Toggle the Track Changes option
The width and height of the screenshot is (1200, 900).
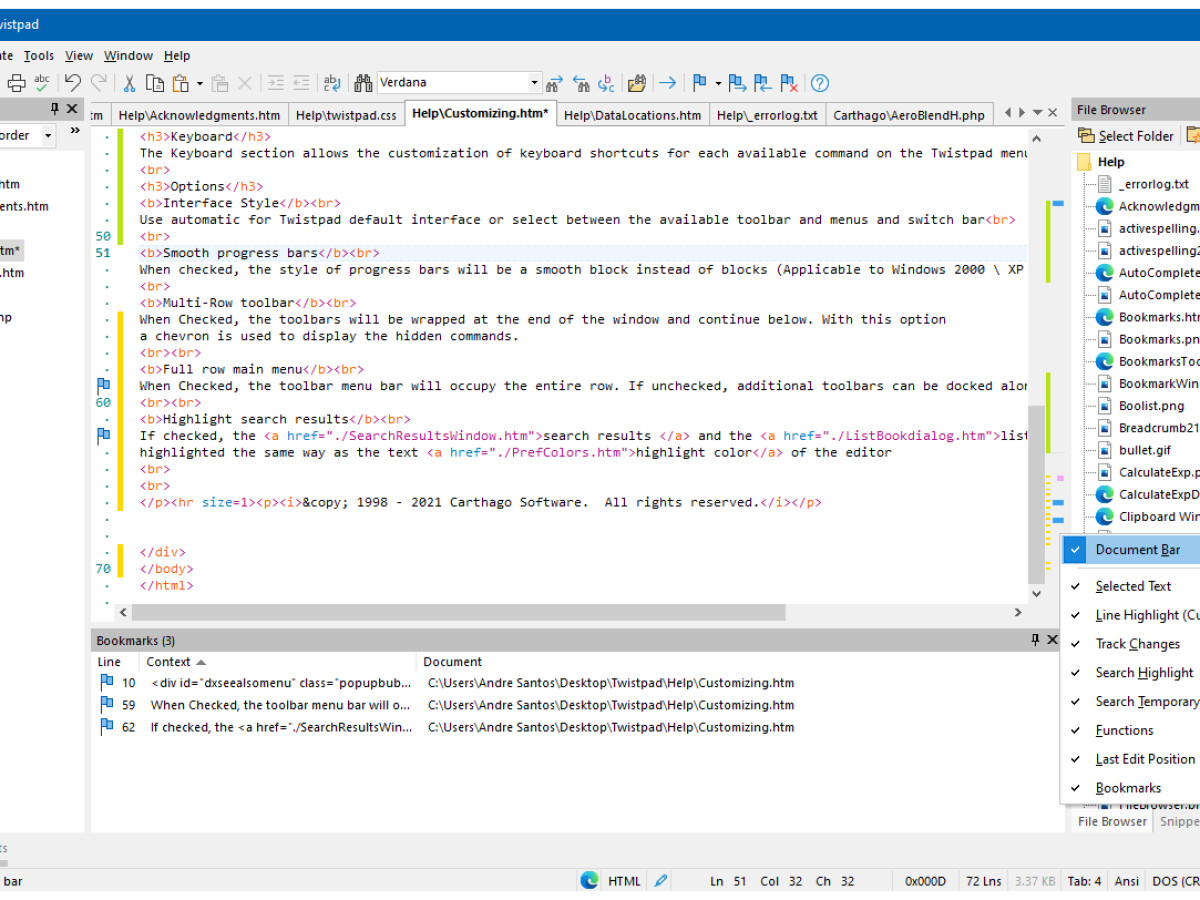[1137, 644]
